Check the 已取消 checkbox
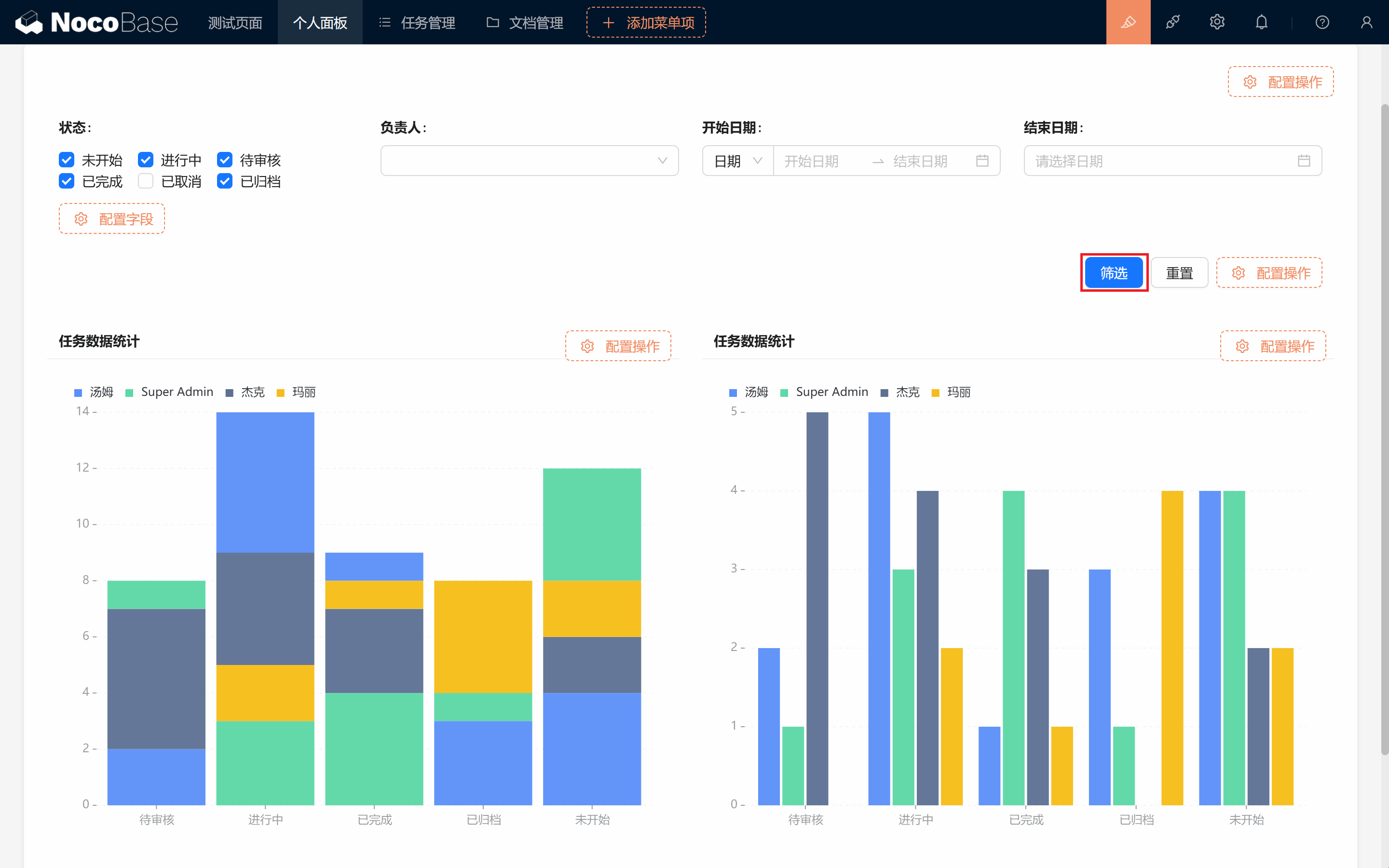 146,181
